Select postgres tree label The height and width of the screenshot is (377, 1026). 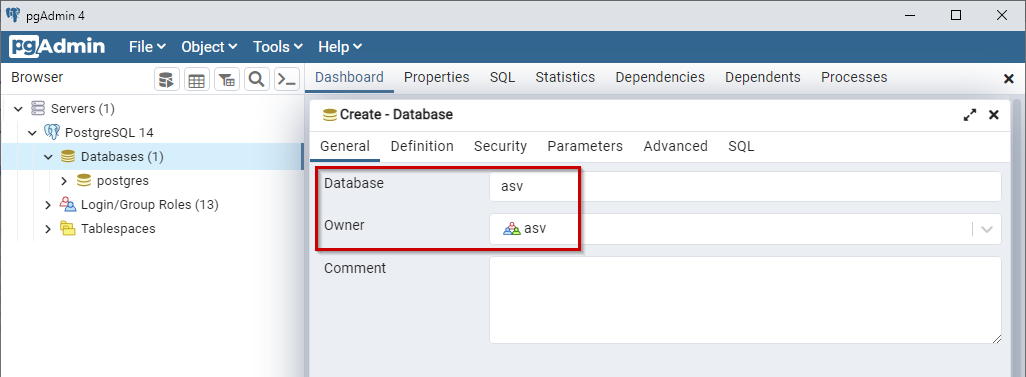click(123, 181)
